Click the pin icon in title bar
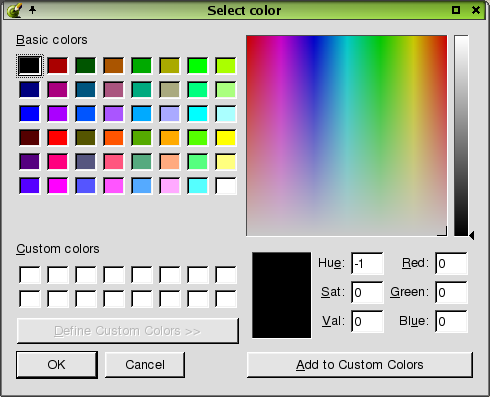Viewport: 490px width, 397px height. coord(32,10)
